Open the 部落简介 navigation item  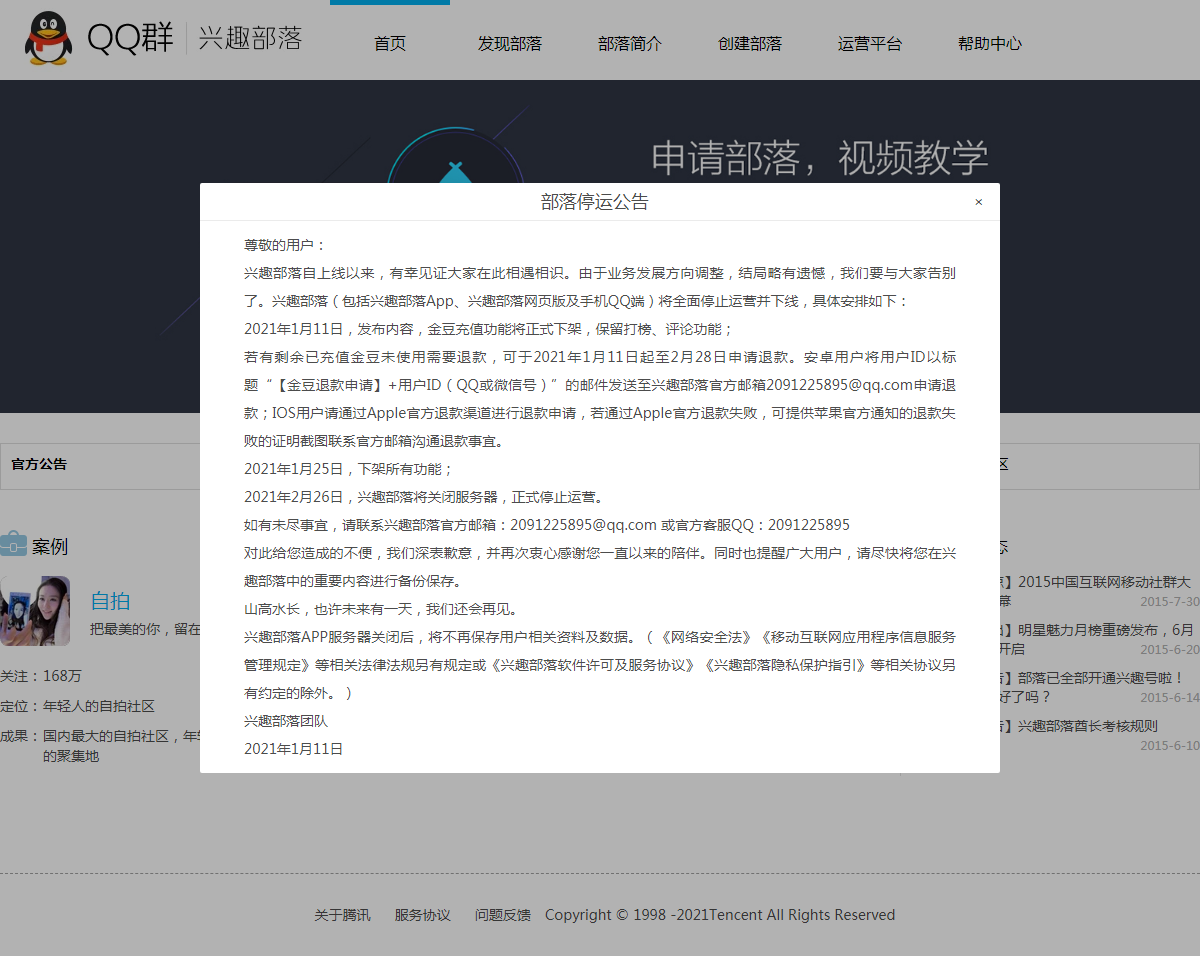[x=630, y=44]
